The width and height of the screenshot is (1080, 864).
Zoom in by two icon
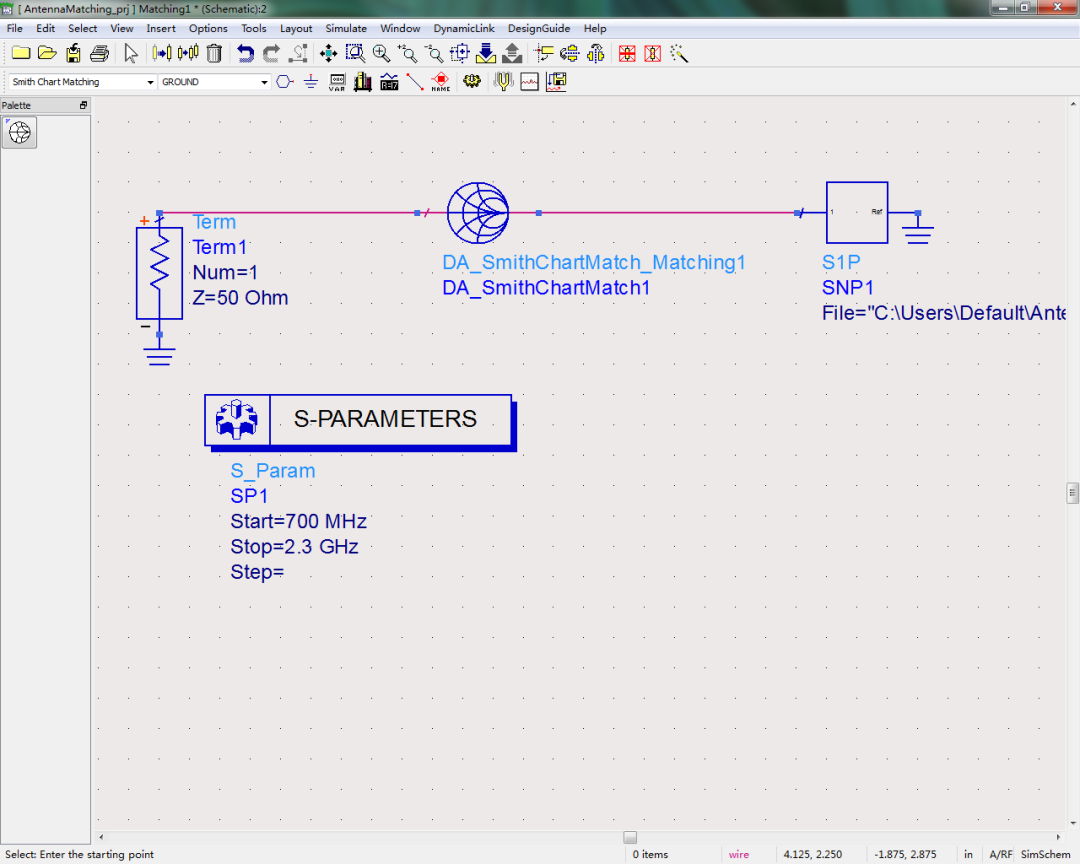tap(407, 53)
